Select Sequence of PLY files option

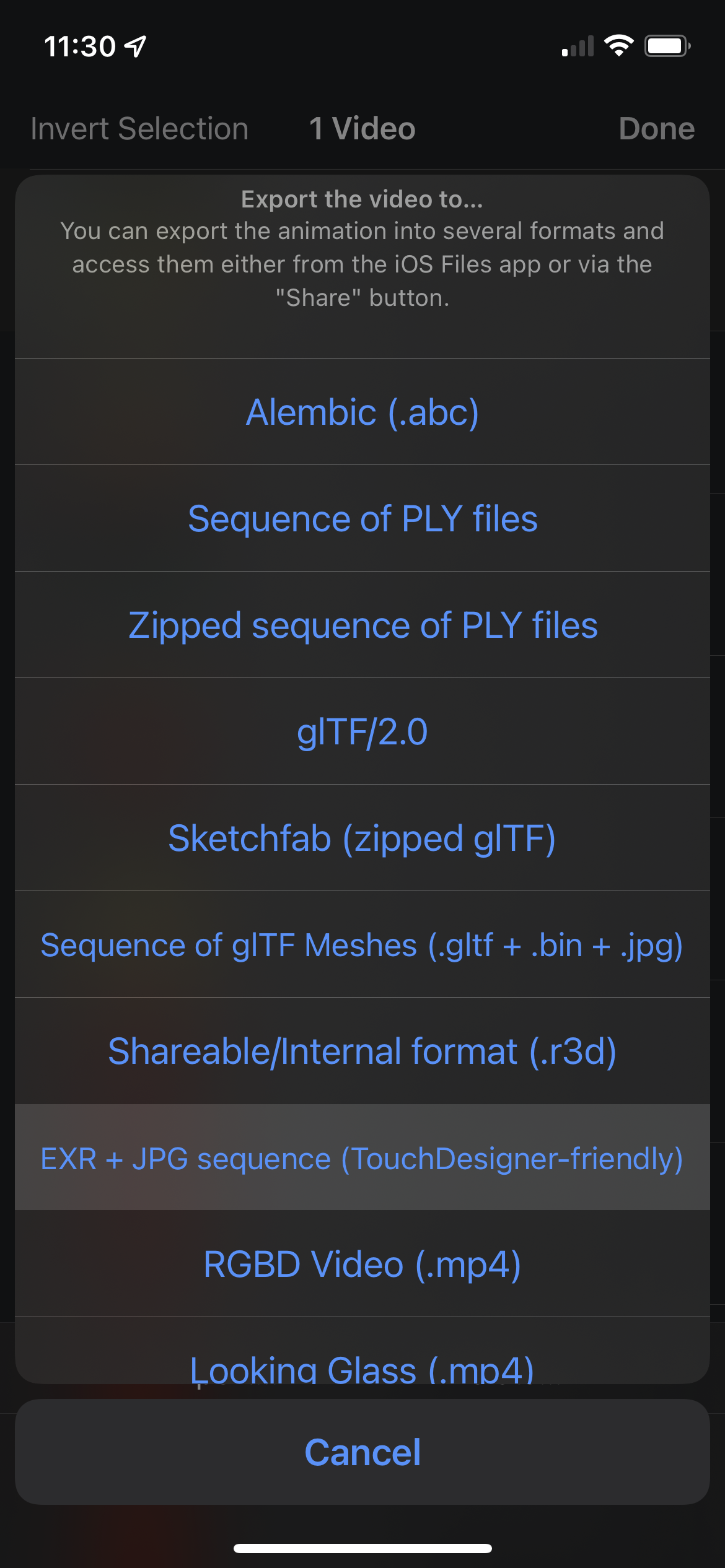pos(362,518)
